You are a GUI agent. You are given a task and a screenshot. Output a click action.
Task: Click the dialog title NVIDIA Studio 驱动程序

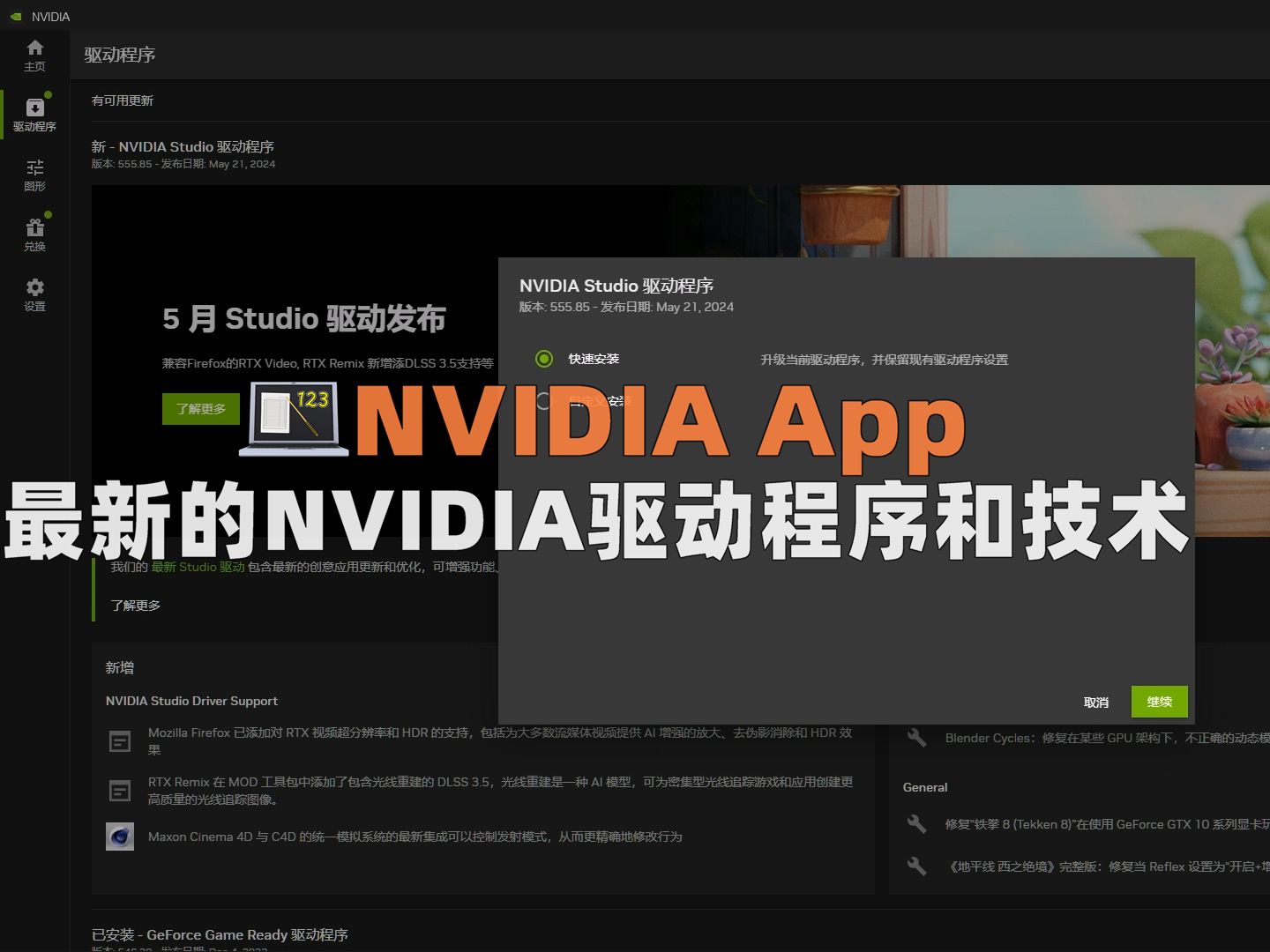tap(616, 286)
